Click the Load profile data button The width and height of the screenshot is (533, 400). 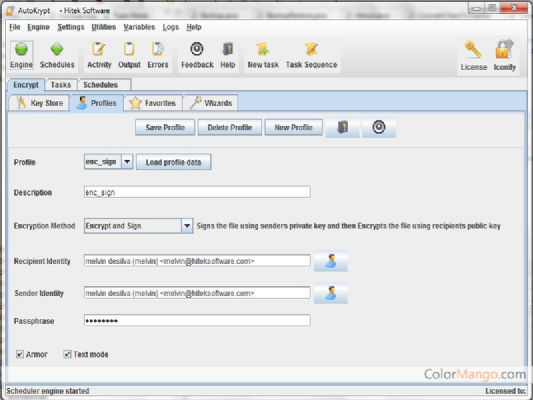(173, 162)
